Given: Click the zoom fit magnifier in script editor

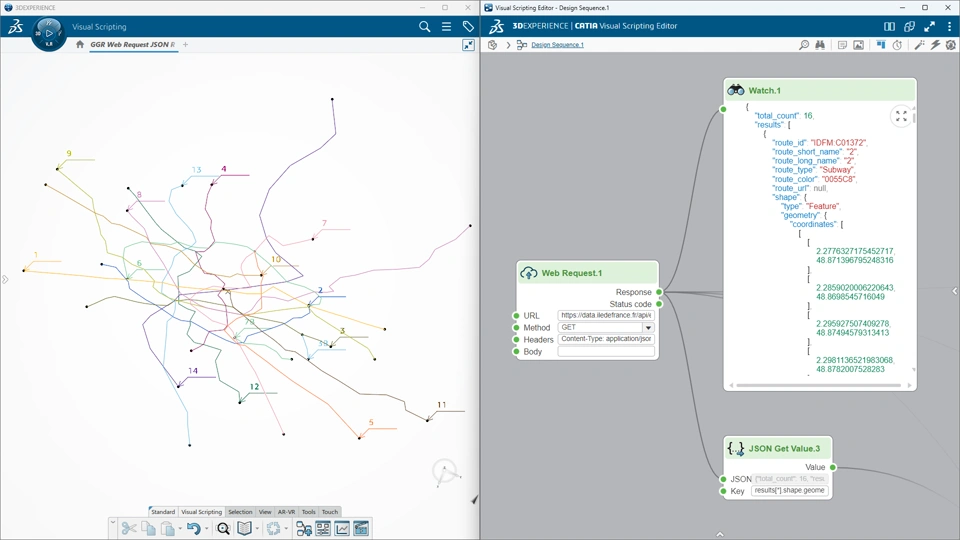Looking at the screenshot, I should (x=804, y=45).
